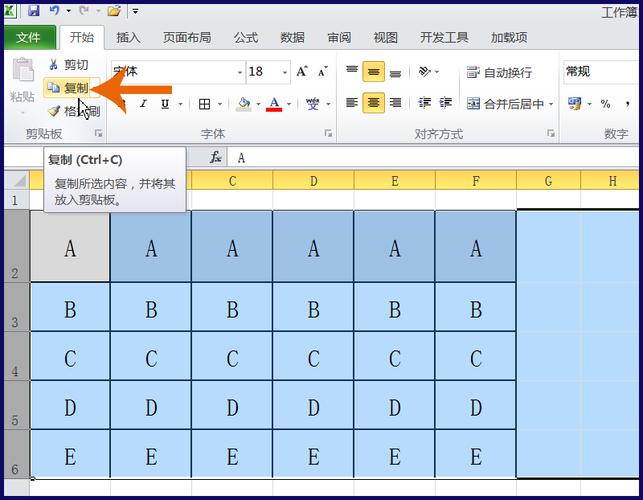Select 剪切 cut with scissors icon

tap(68, 64)
